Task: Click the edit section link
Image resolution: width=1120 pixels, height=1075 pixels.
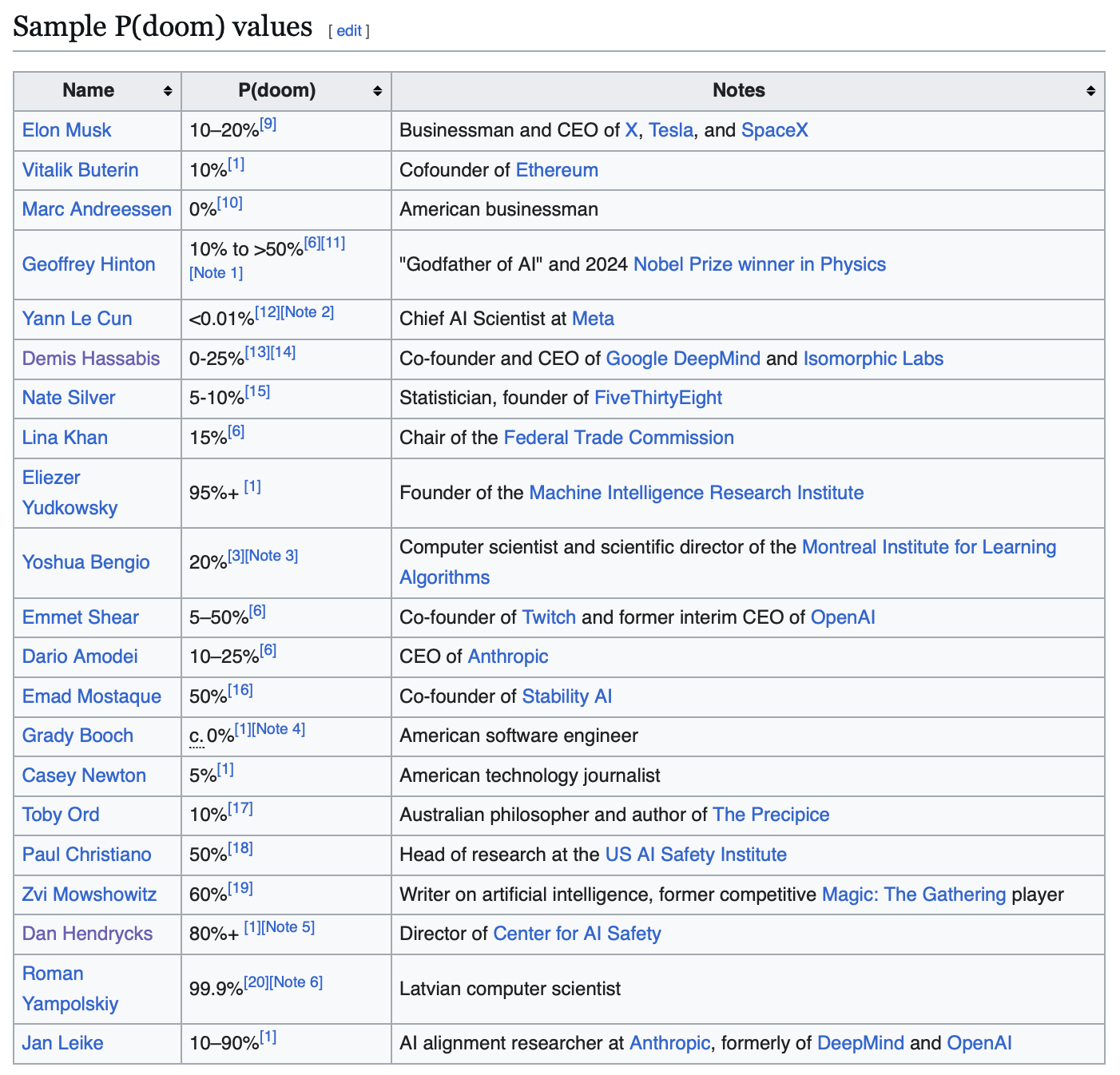Action: coord(349,30)
